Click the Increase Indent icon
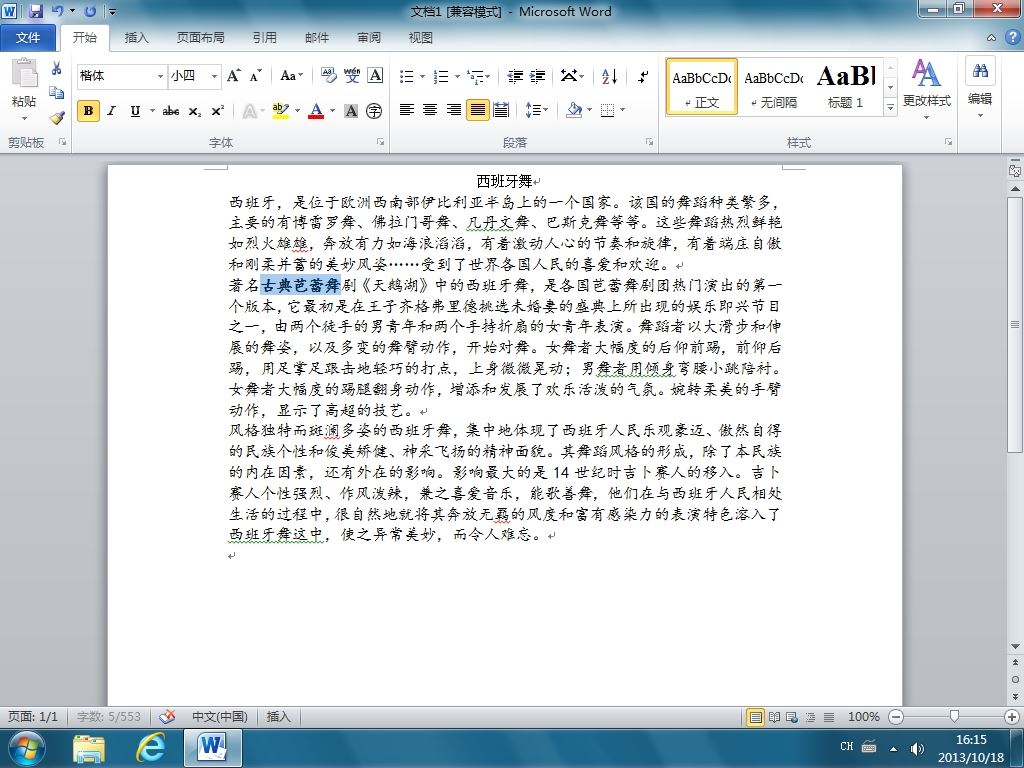Viewport: 1024px width, 768px height. coord(537,76)
